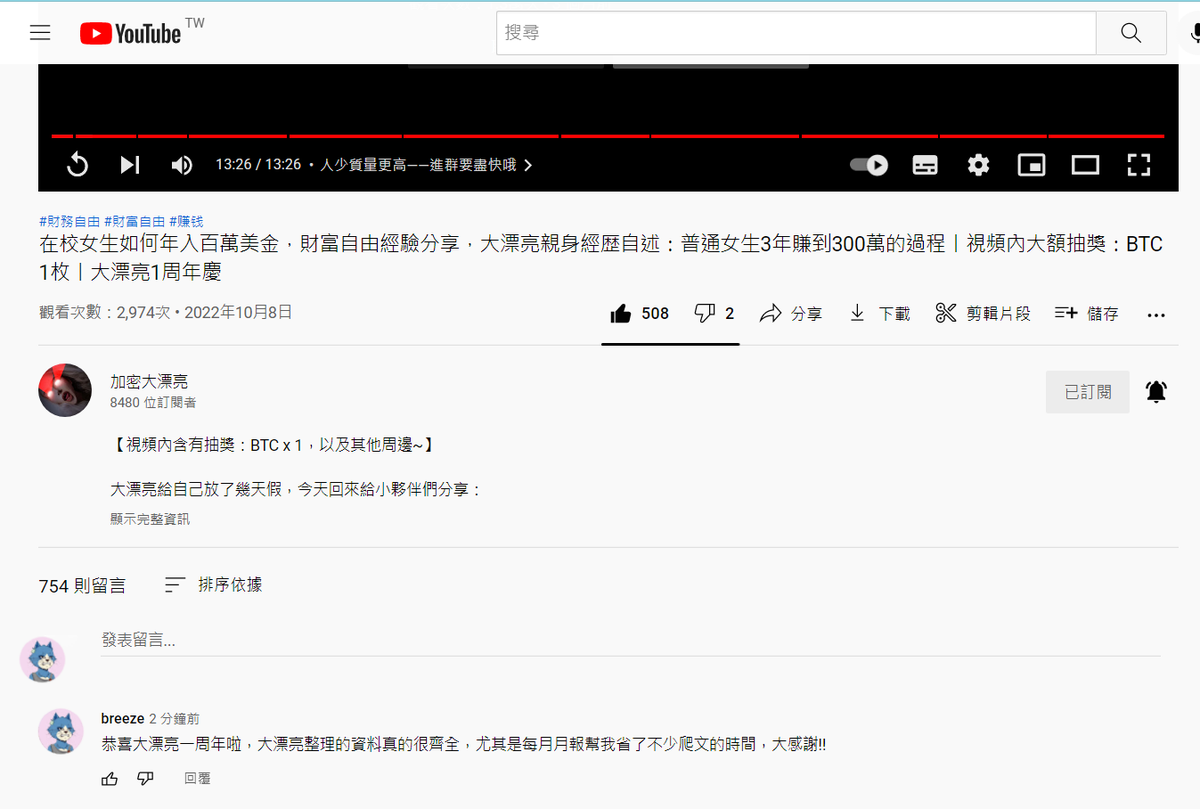
Task: Toggle the autoplay switch
Action: point(869,165)
